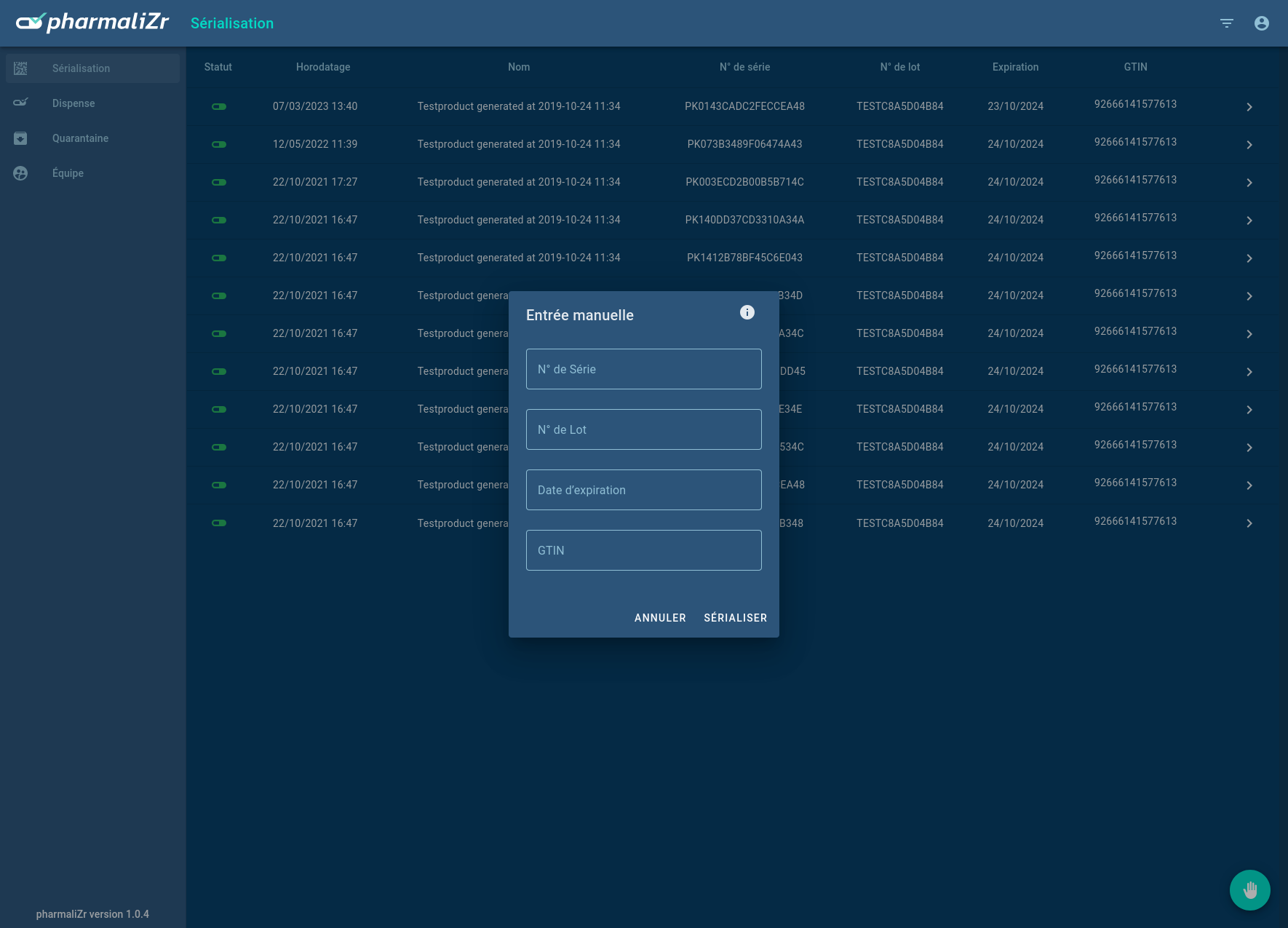Expand the PK073B3489F06474A43 row chevron
The width and height of the screenshot is (1288, 928).
point(1249,145)
